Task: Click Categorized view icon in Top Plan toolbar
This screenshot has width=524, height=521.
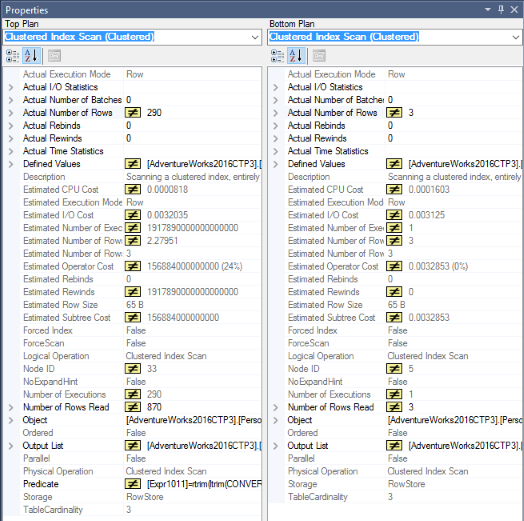Action: tap(12, 56)
